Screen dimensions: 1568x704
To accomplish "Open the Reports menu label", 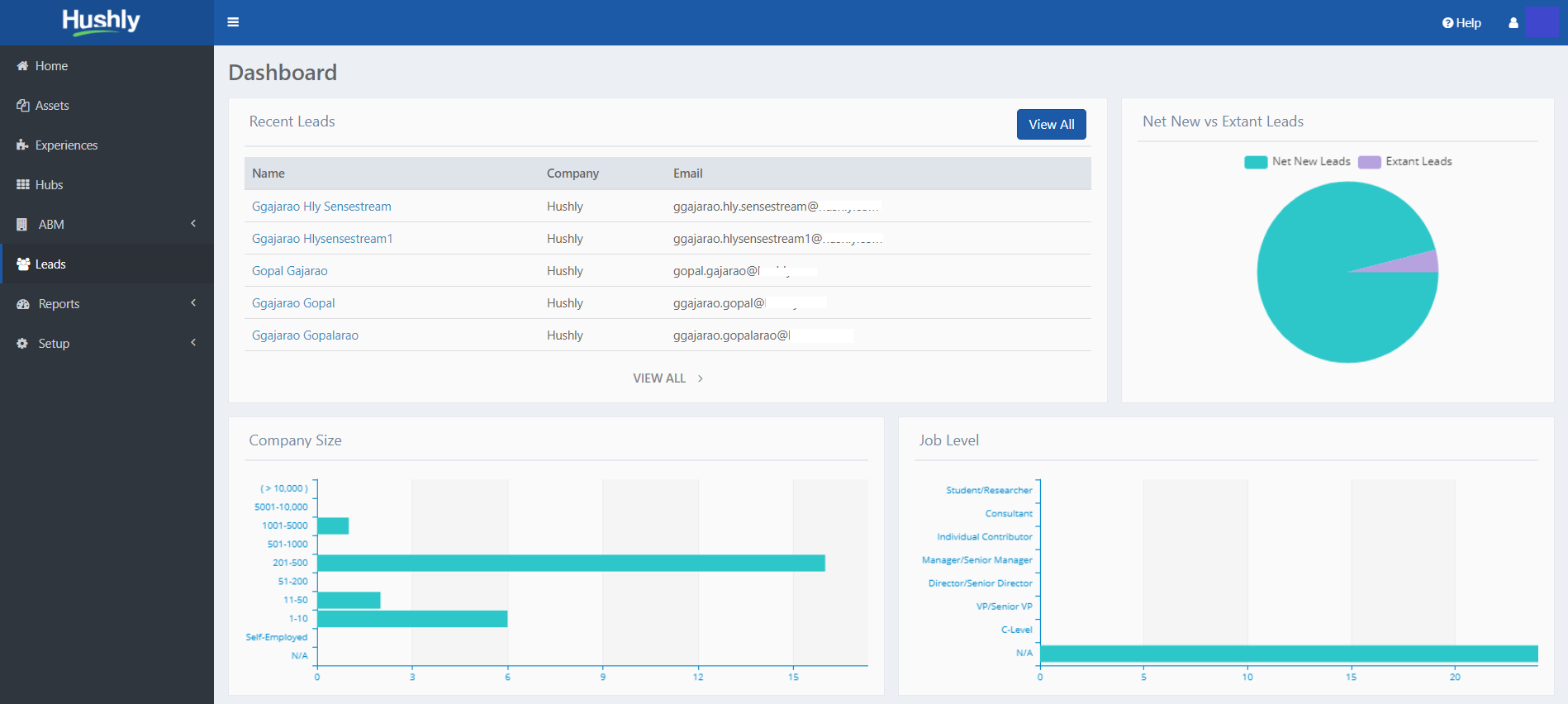I will pos(59,304).
